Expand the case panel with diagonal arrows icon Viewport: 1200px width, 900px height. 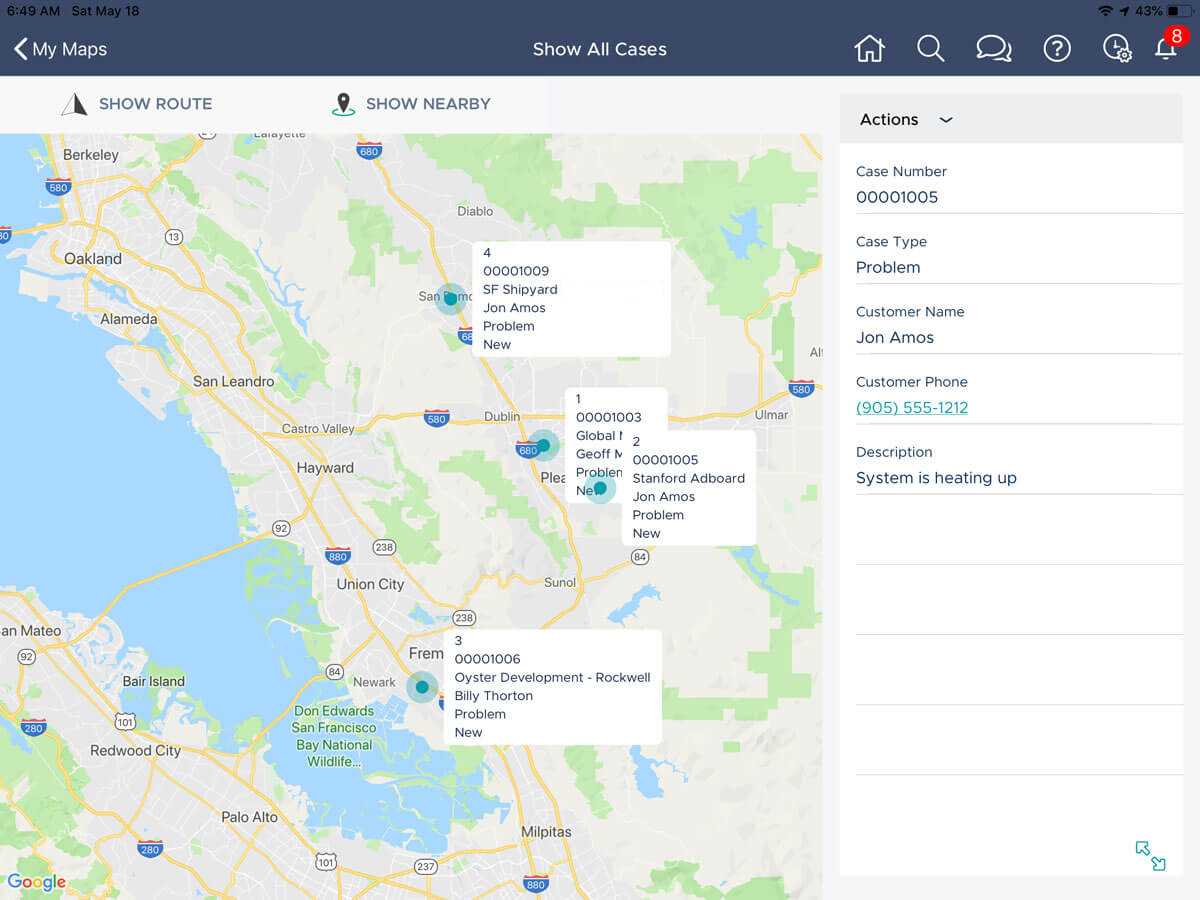point(1149,856)
